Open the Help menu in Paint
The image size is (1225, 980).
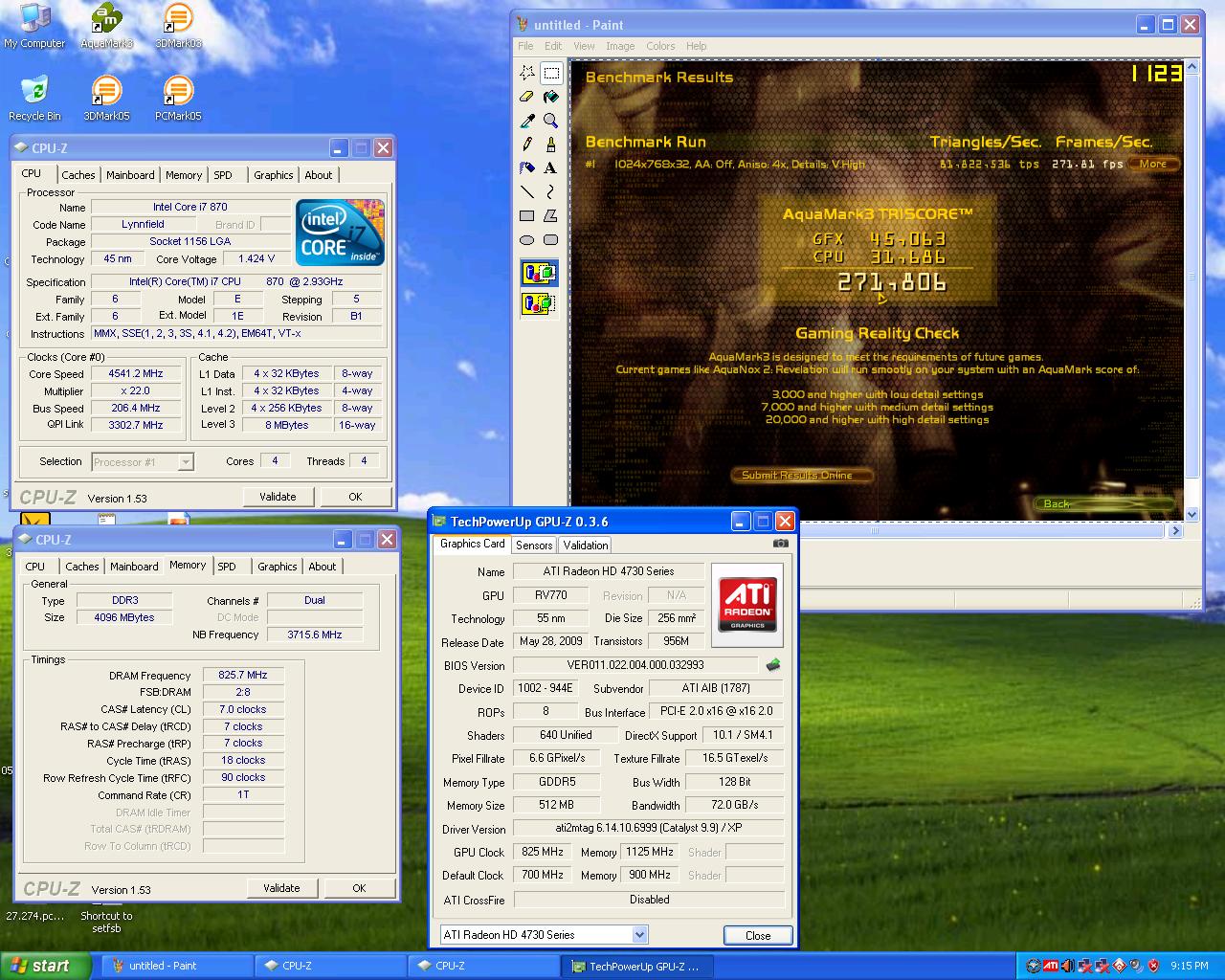(697, 46)
